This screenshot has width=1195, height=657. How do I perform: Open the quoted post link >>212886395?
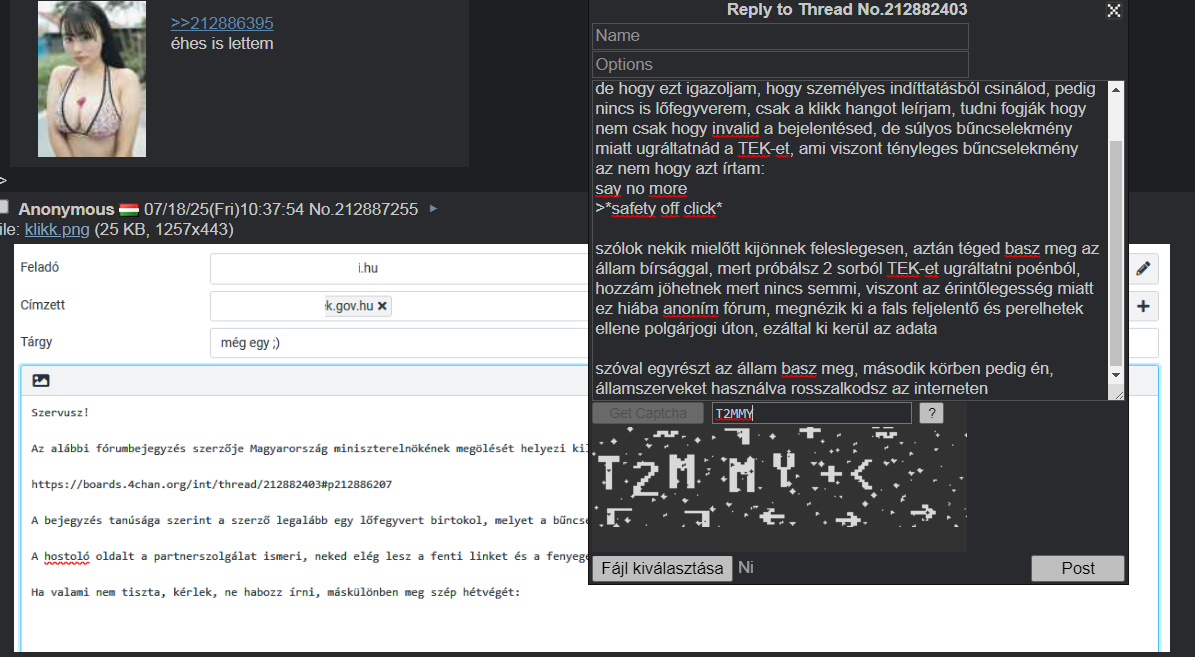(222, 23)
